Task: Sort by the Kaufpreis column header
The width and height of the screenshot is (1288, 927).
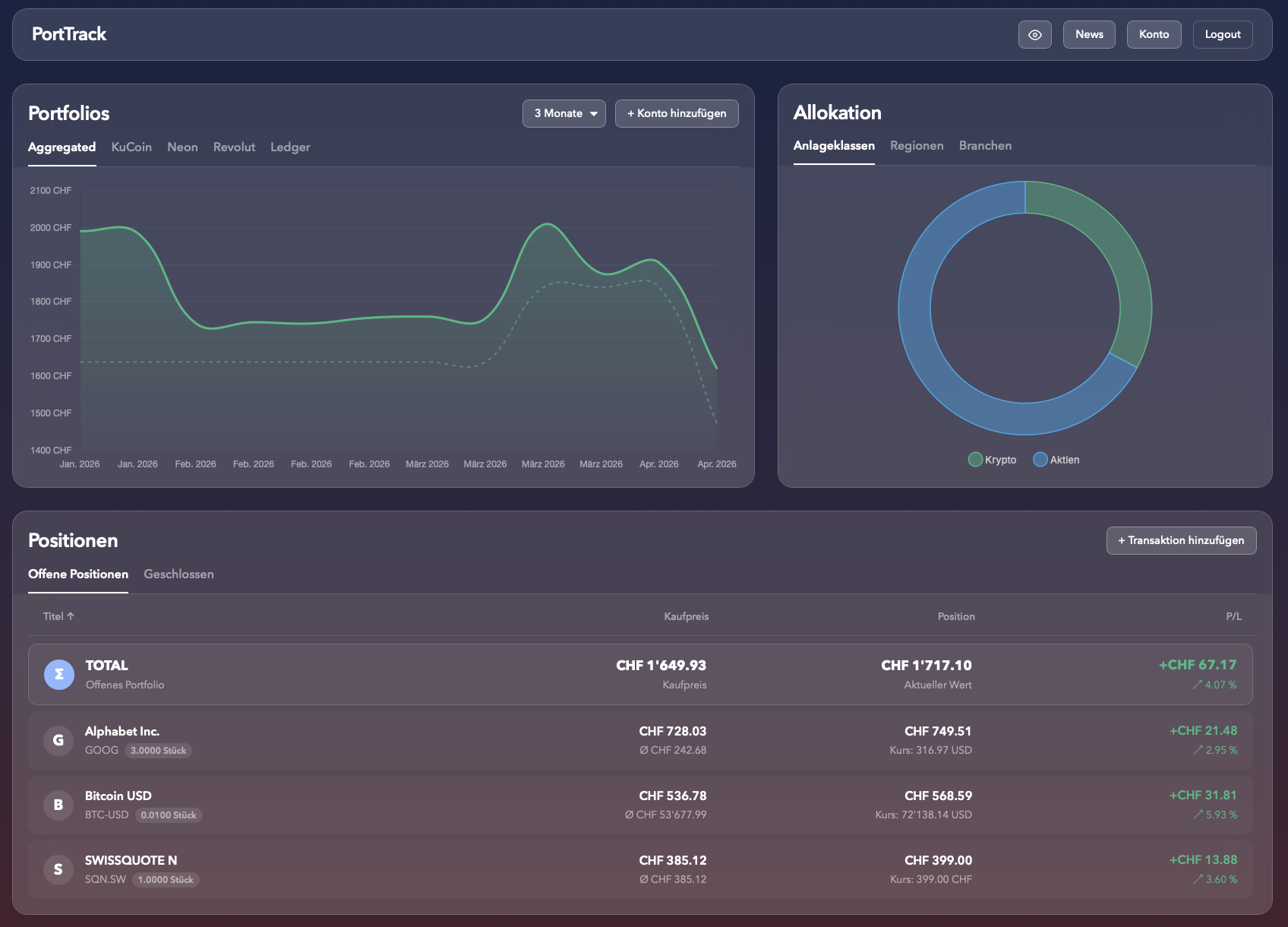Action: [686, 616]
